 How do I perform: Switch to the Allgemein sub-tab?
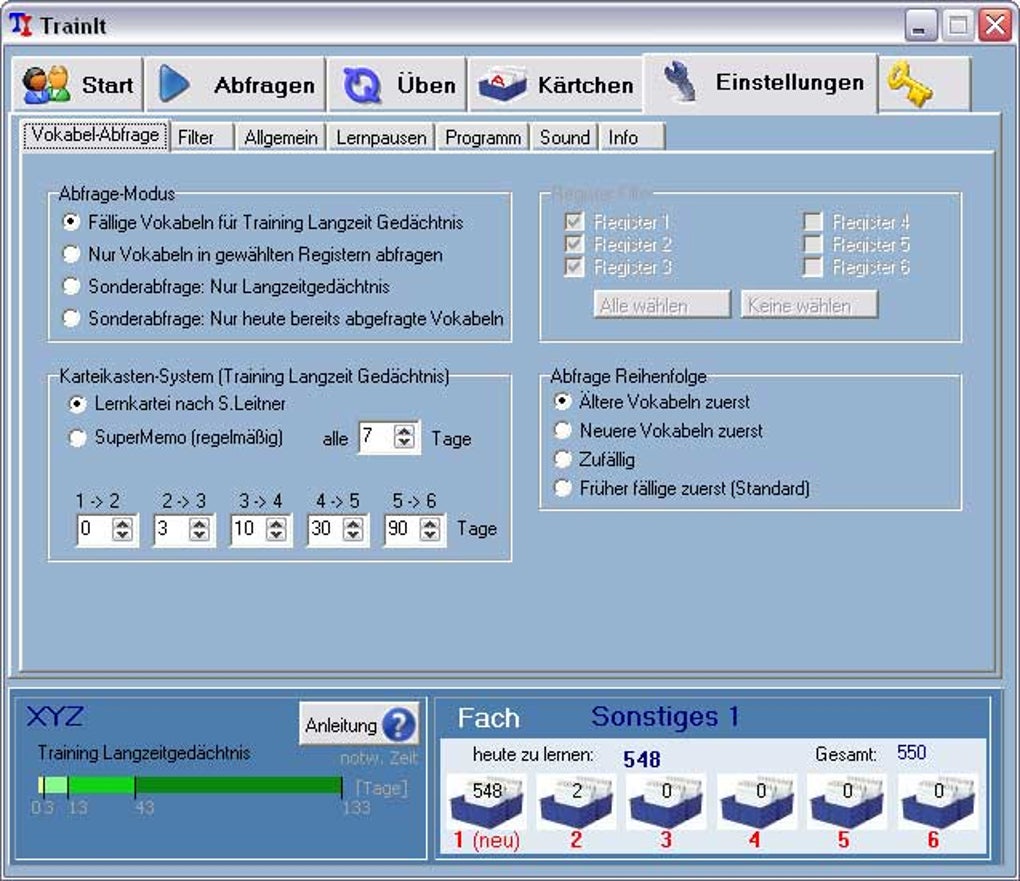(x=281, y=137)
